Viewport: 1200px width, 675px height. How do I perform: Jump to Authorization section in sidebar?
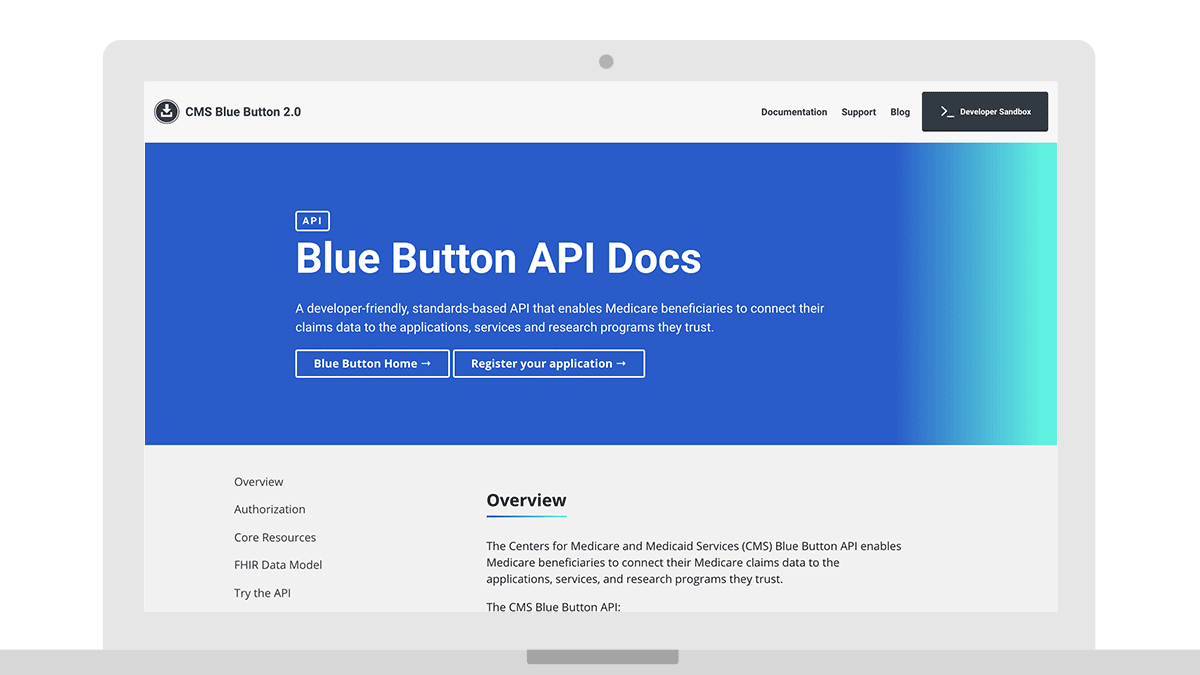[270, 509]
